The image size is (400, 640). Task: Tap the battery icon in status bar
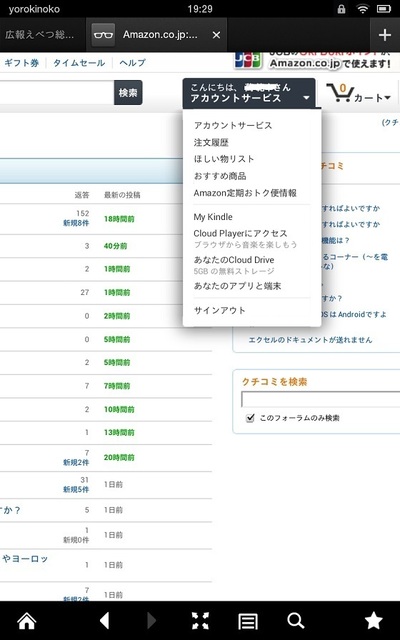coord(384,9)
